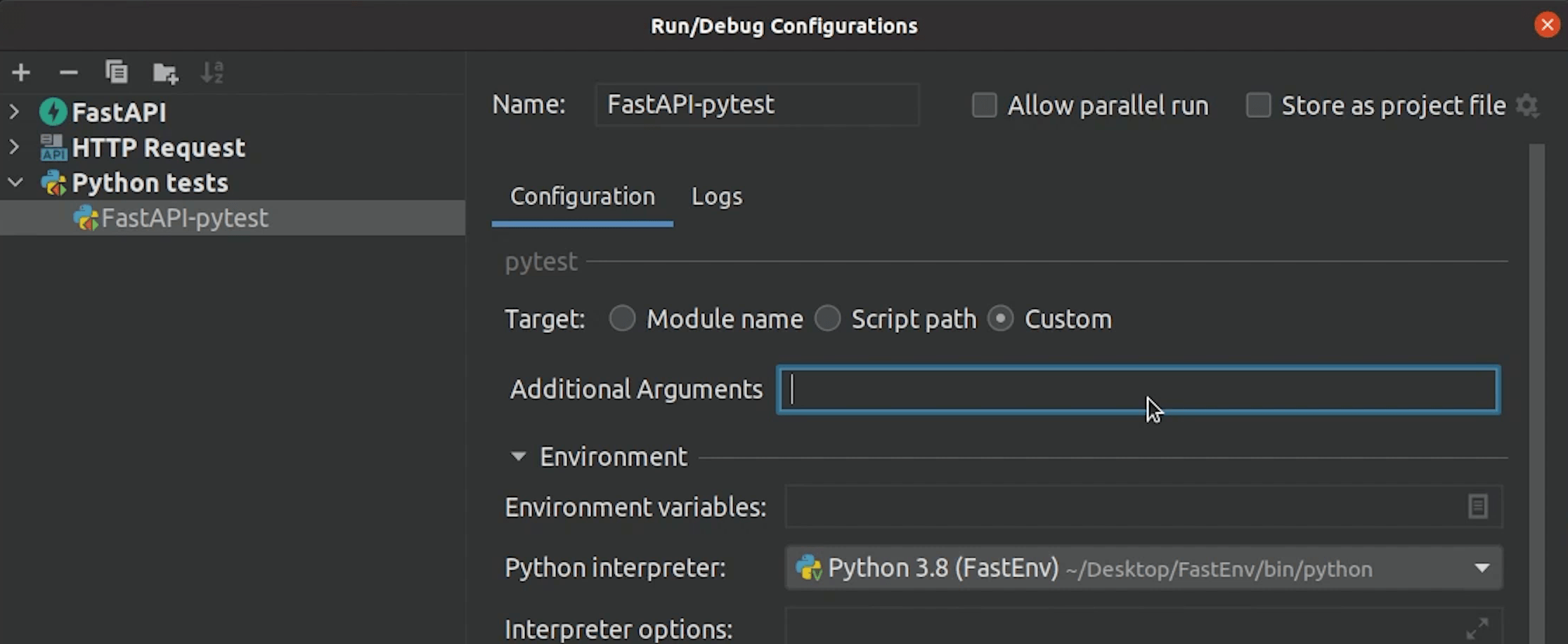Click the Add New Configuration plus icon

21,72
